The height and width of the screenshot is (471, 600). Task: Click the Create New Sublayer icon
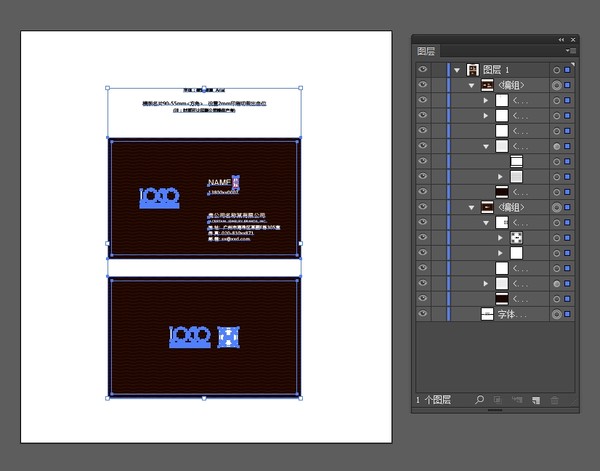click(x=517, y=400)
